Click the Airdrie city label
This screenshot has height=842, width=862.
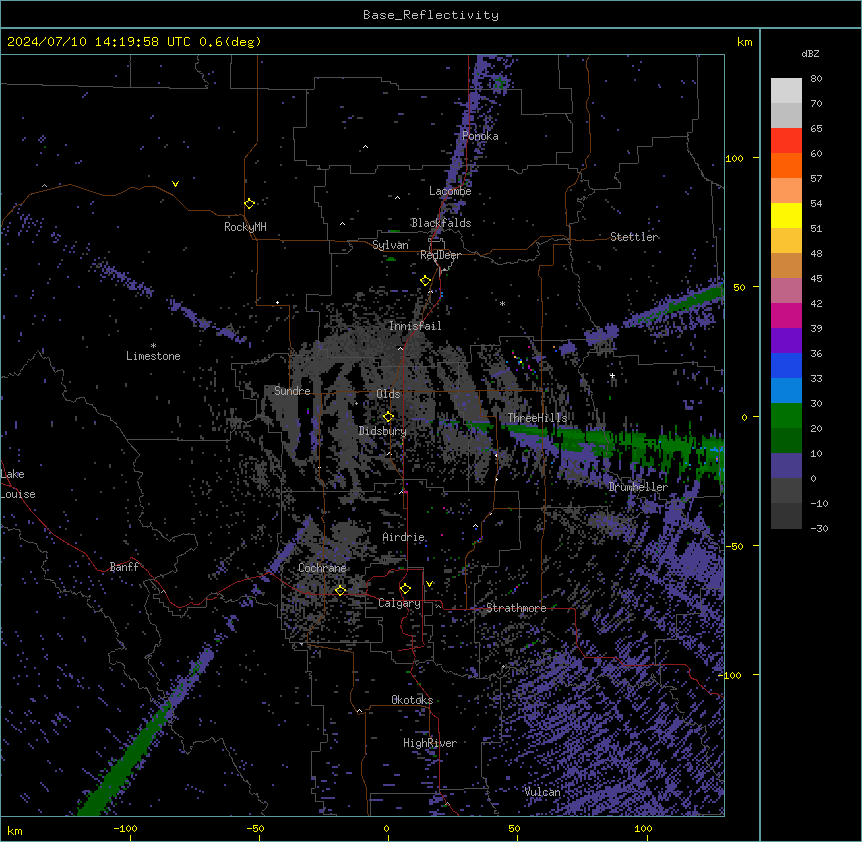(404, 537)
